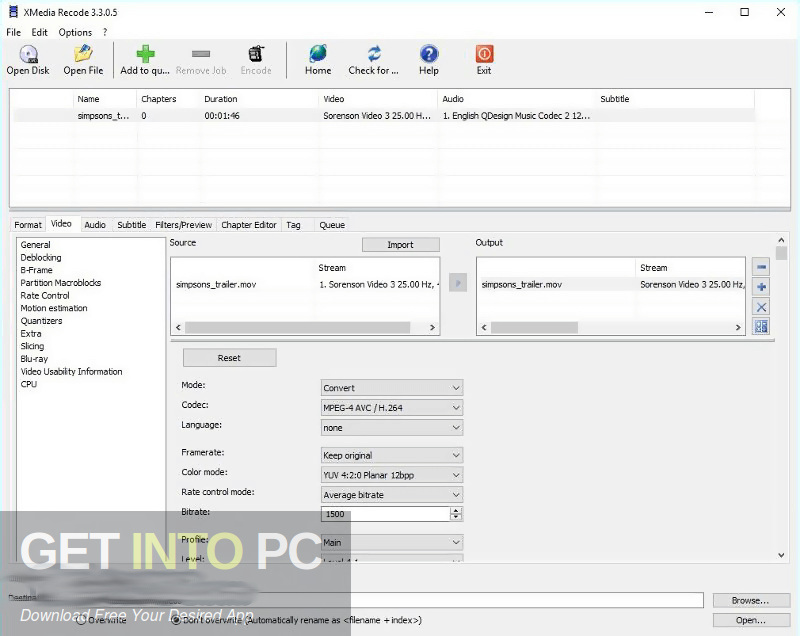Image resolution: width=800 pixels, height=636 pixels.
Task: Select Quantizers settings item
Action: tap(41, 321)
